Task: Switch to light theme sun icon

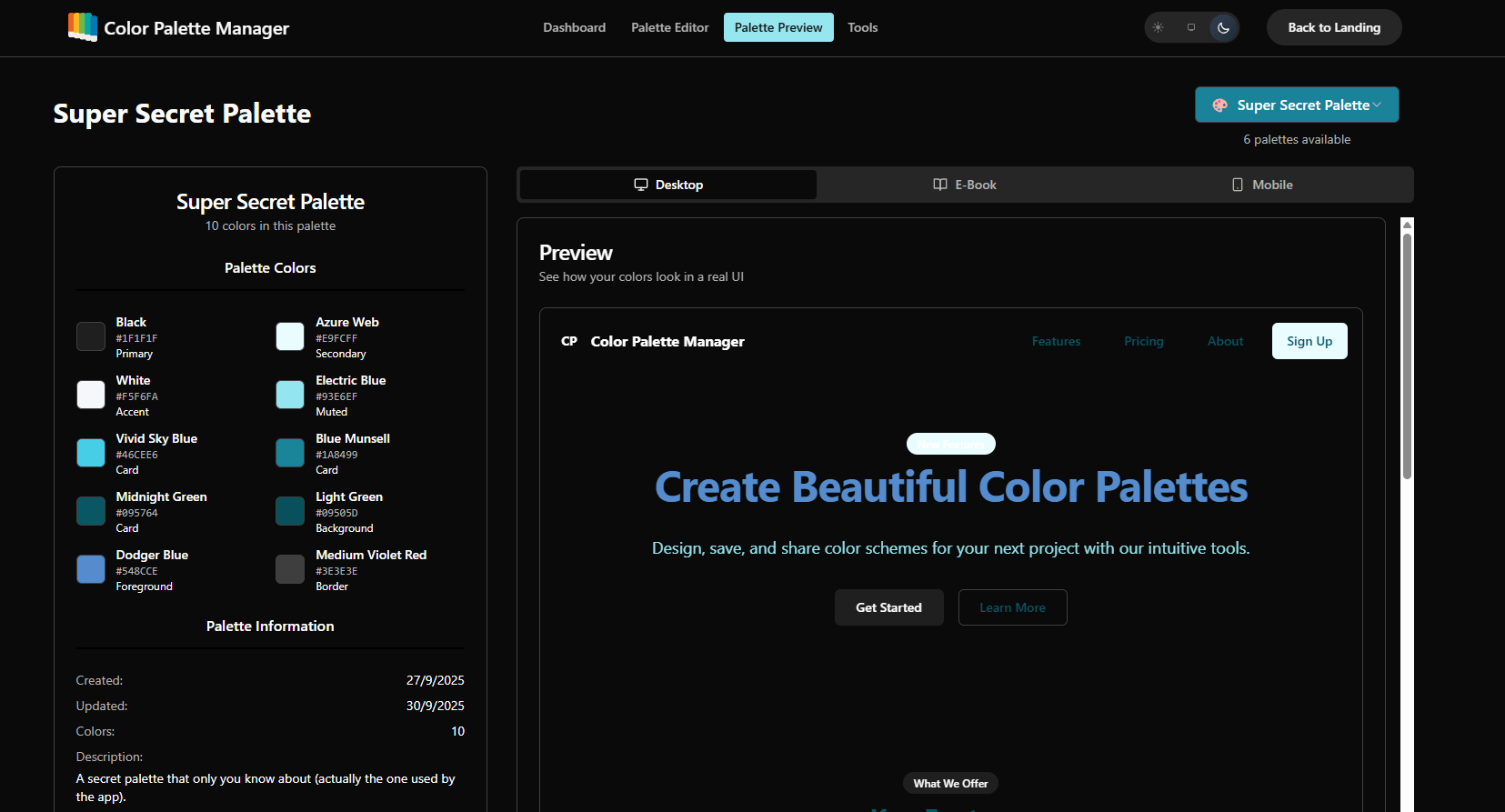Action: coord(1158,27)
